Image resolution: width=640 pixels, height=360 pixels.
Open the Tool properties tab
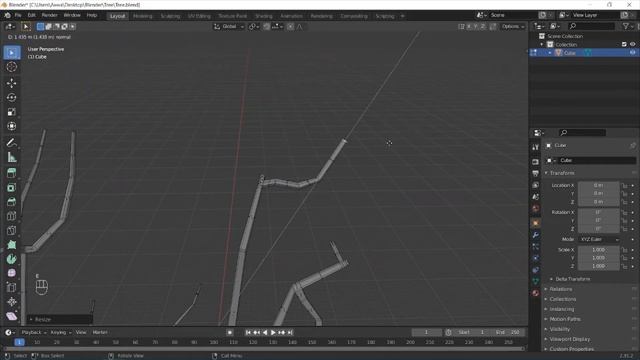click(536, 147)
